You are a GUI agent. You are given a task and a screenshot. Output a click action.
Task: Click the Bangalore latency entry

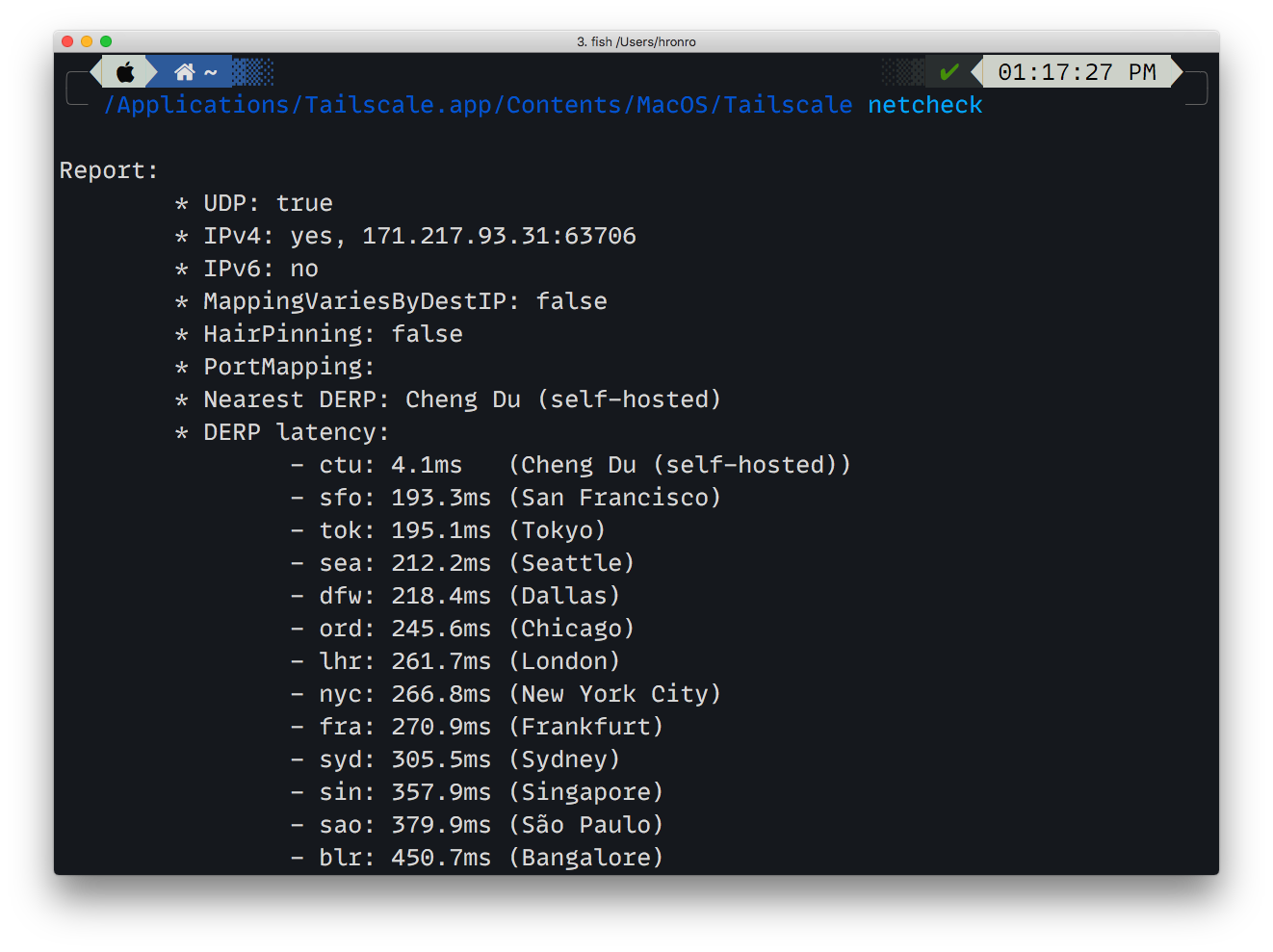[479, 857]
